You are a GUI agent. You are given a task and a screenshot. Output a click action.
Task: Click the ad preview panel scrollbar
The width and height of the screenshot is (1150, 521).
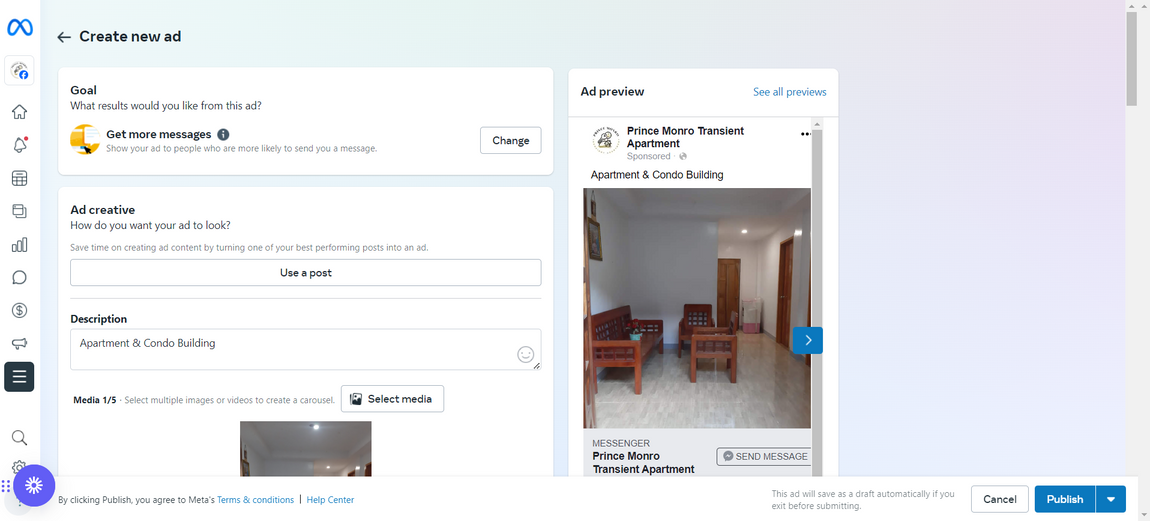(x=817, y=301)
